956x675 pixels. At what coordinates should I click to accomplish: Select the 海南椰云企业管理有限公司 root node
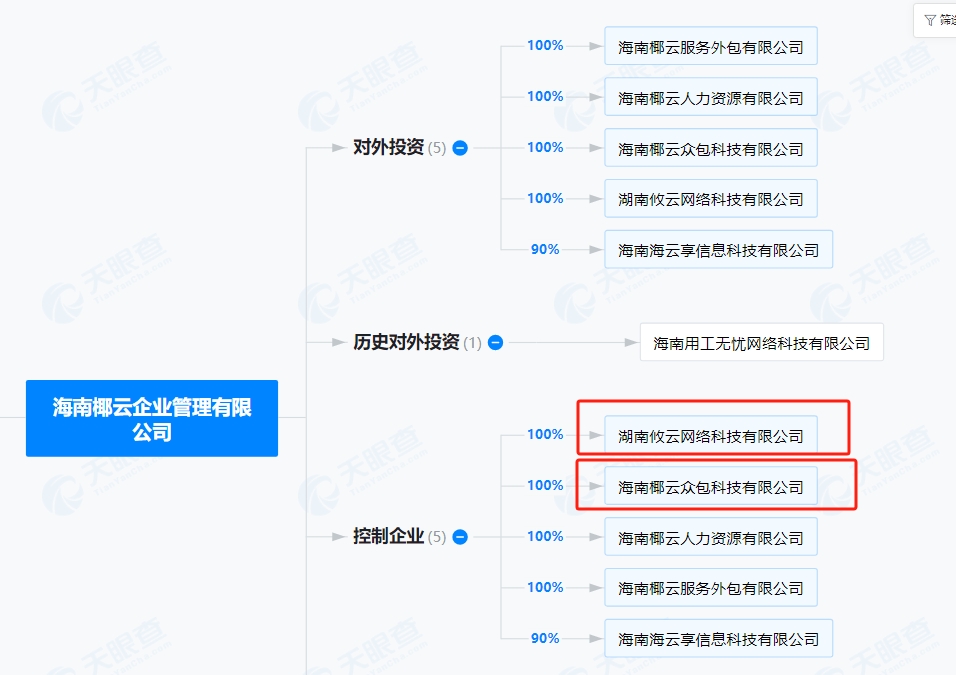[x=151, y=418]
